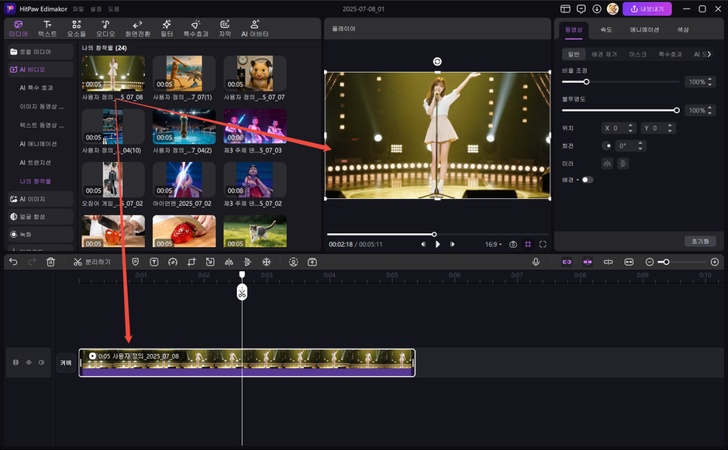
Task: Open the 특수효과 (Effects) tool tab
Action: 195,28
